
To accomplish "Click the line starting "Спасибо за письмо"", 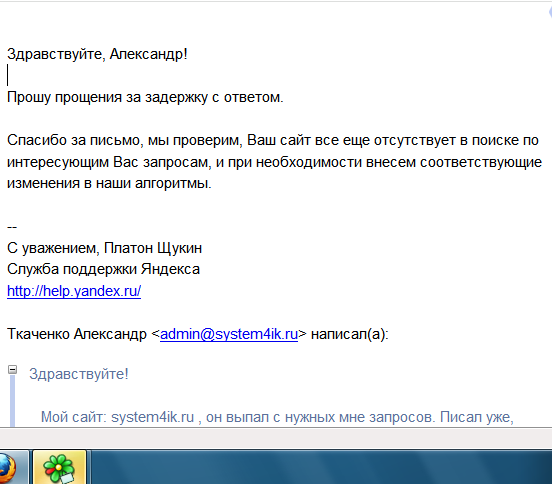I will click(x=273, y=140).
